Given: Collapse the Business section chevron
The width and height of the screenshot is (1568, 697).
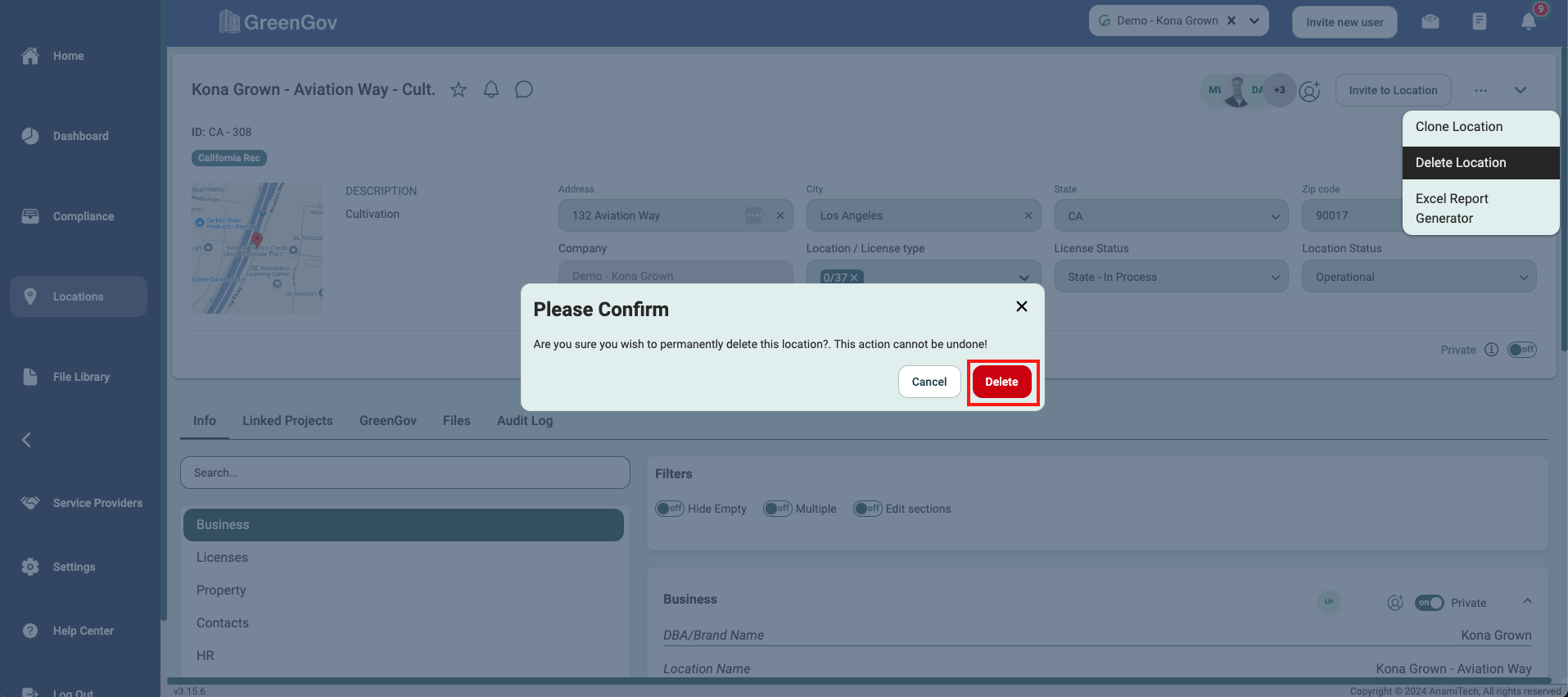Looking at the screenshot, I should coord(1527,601).
